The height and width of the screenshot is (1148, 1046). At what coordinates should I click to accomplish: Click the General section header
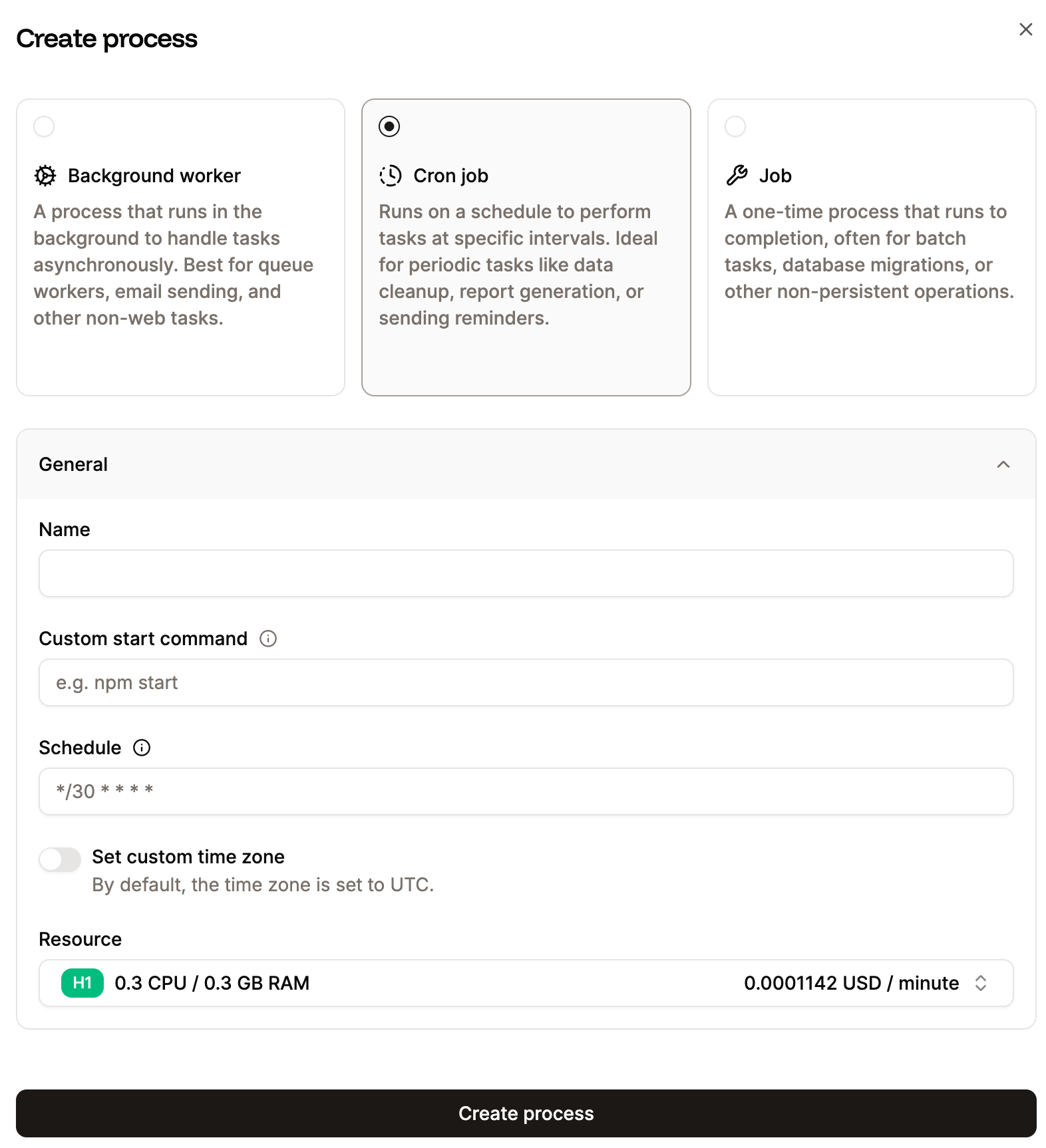(x=73, y=464)
